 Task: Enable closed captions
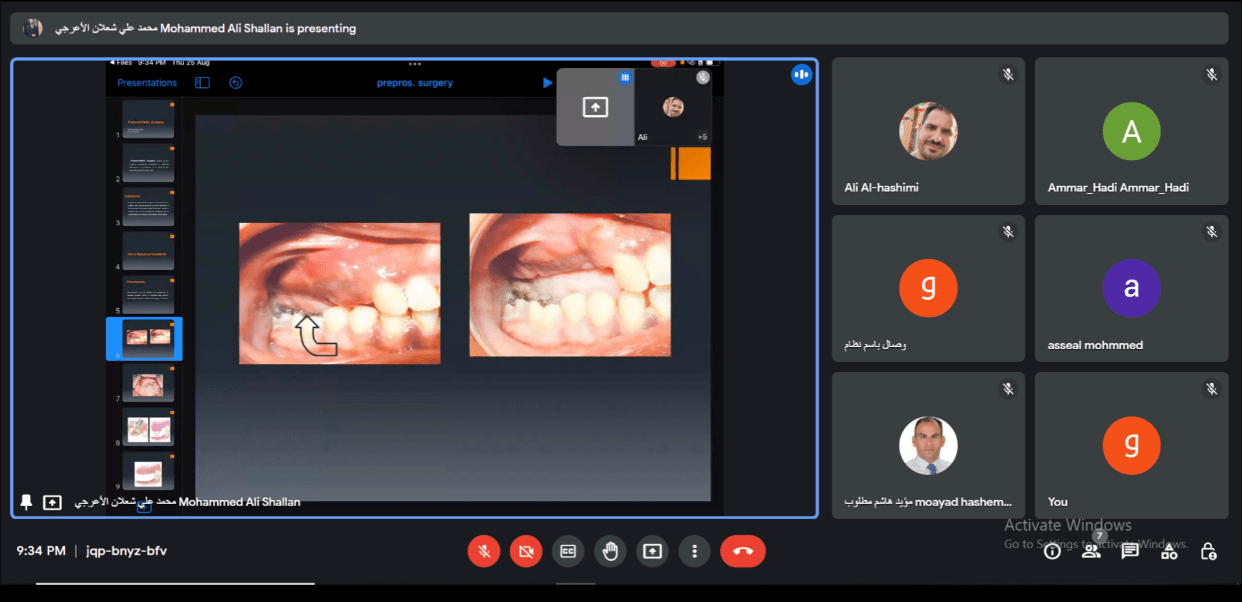(x=568, y=551)
